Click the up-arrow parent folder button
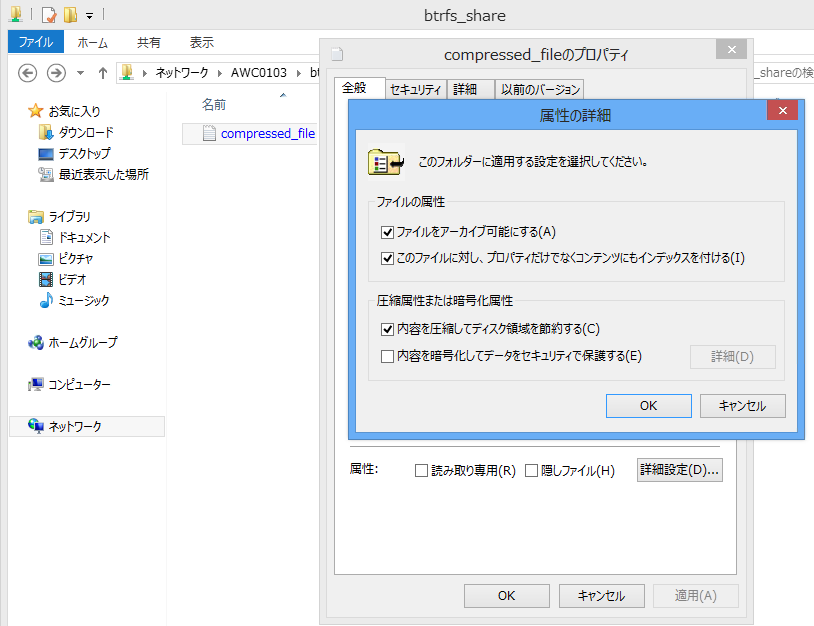 103,73
